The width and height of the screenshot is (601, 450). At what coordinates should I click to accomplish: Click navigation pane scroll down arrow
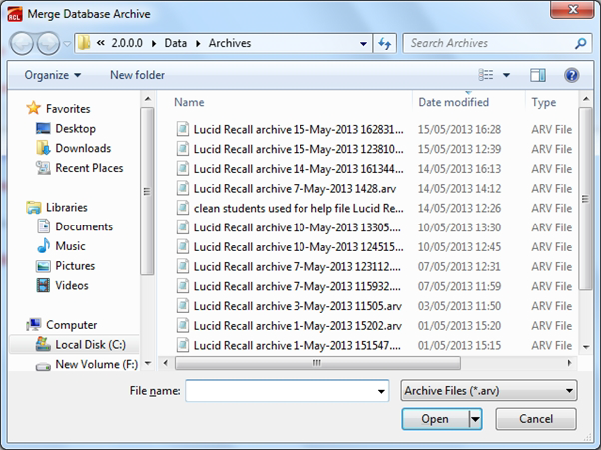[x=148, y=363]
